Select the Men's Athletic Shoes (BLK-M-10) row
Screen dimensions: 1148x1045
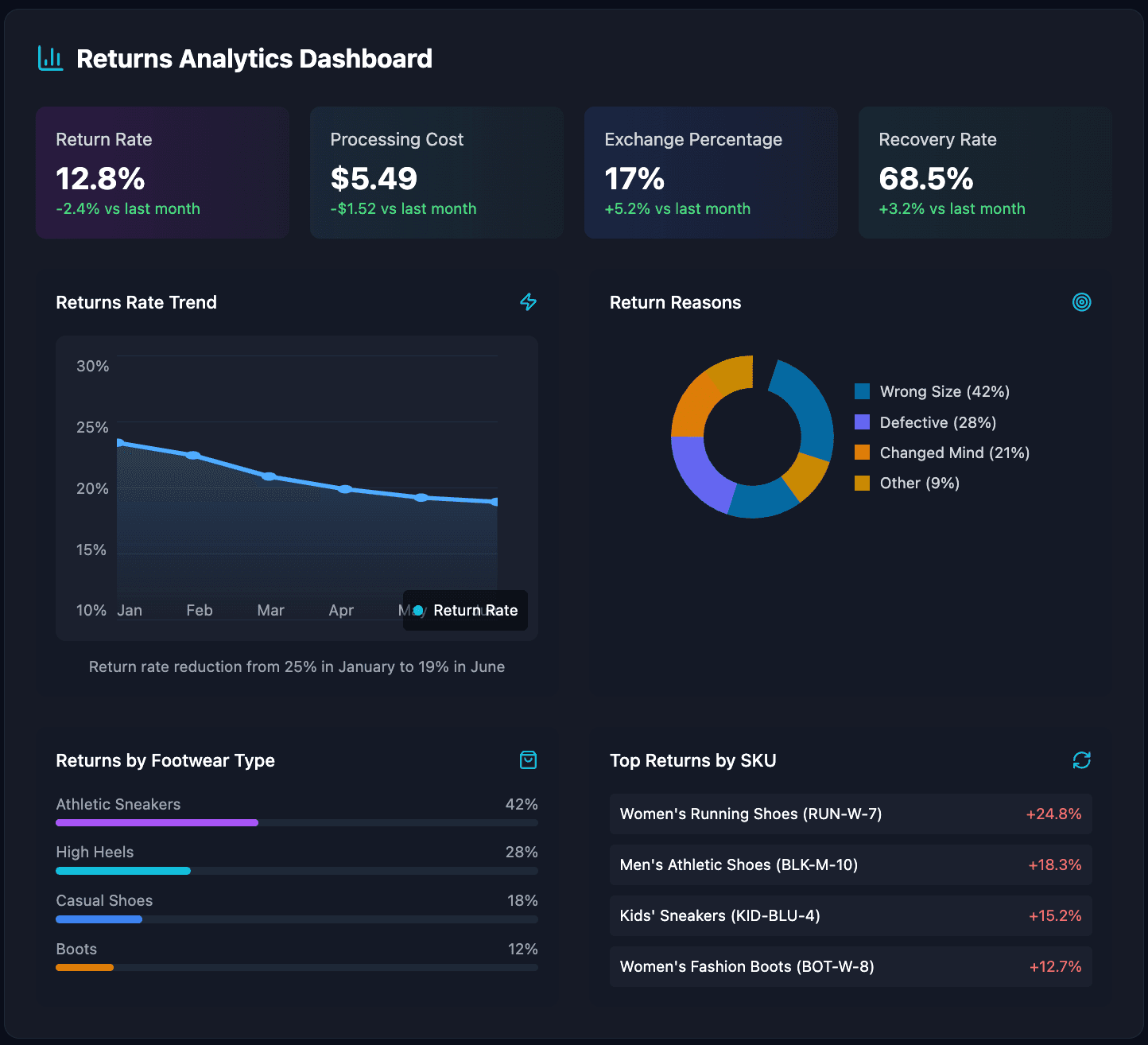pos(850,864)
